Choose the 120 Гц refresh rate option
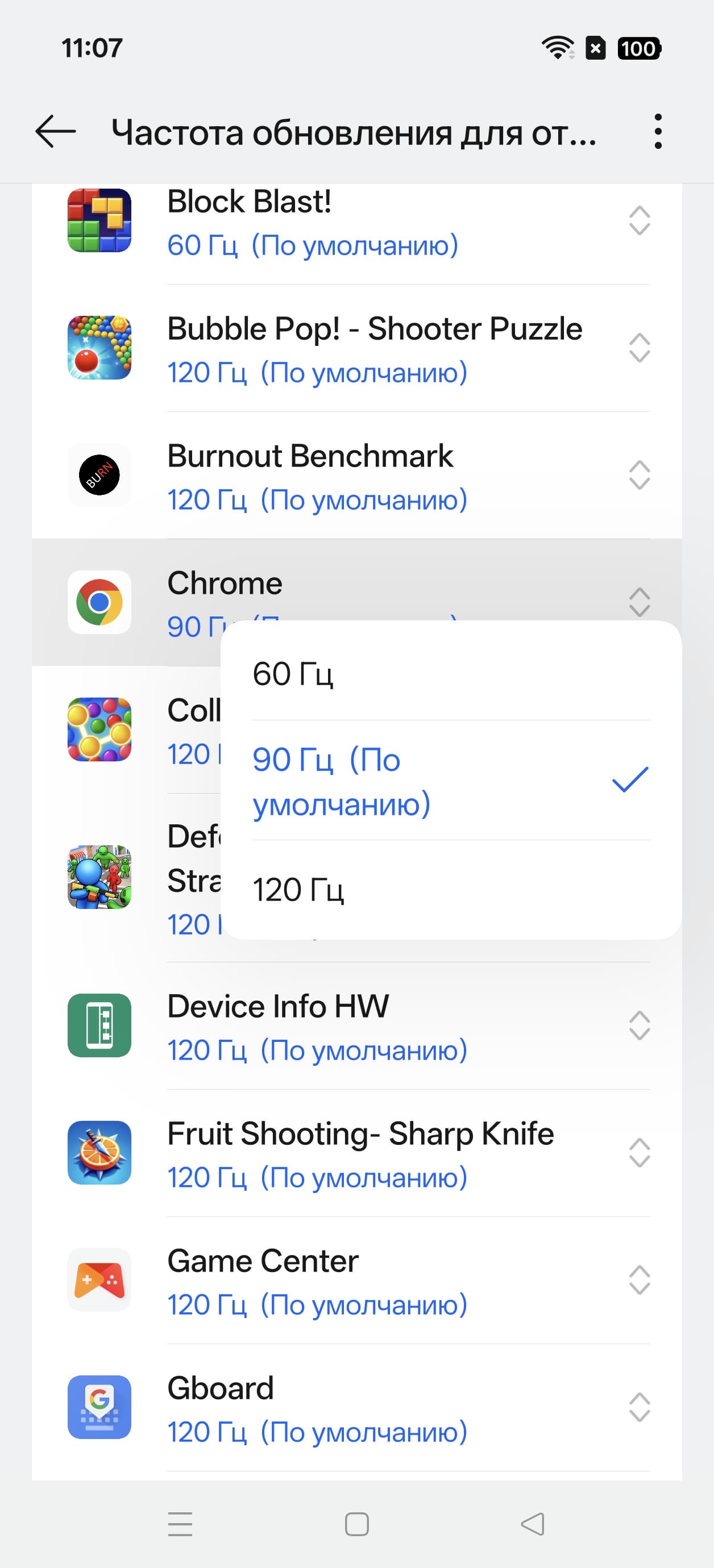Screen dimensions: 714x1568 451,890
